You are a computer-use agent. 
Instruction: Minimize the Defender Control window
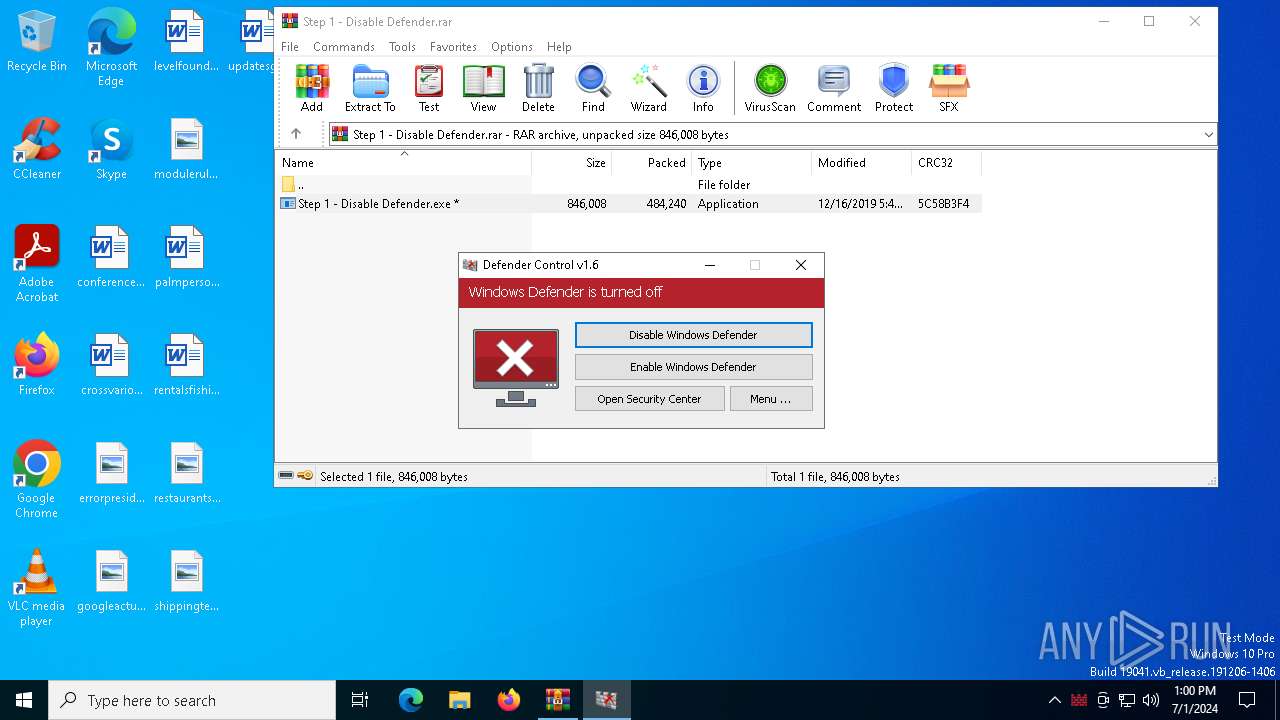(710, 265)
